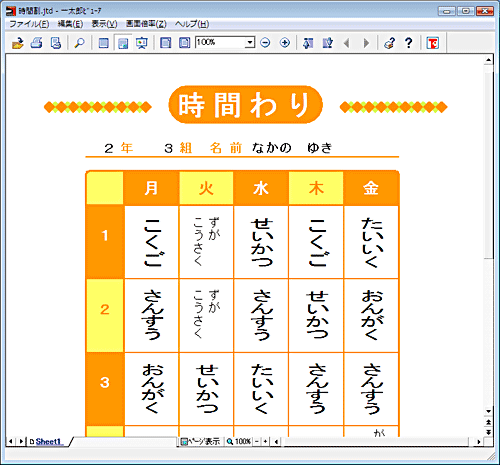Click vertical scrollbar down arrow
Screen dimensions: 500x465
click(488, 411)
